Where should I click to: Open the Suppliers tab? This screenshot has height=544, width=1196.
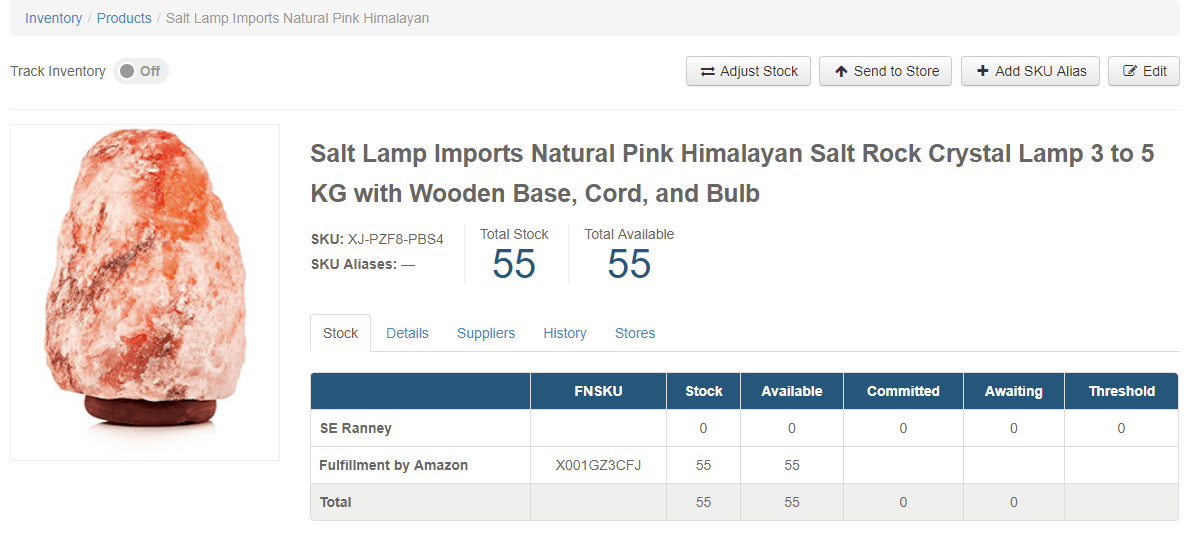pyautogui.click(x=486, y=333)
